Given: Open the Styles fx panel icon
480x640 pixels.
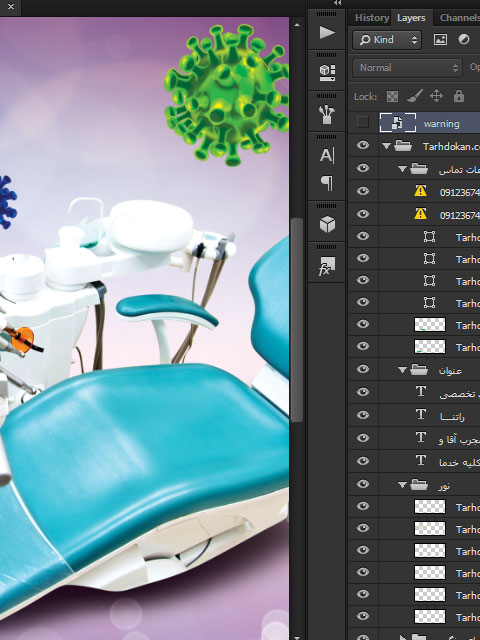Looking at the screenshot, I should pyautogui.click(x=327, y=266).
